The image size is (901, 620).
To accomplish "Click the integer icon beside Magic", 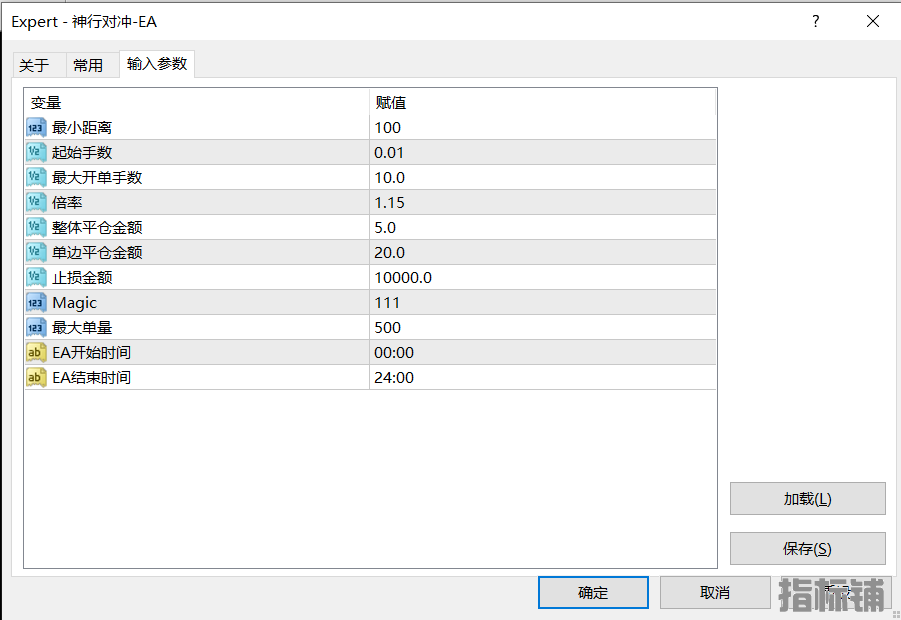I will click(x=36, y=302).
